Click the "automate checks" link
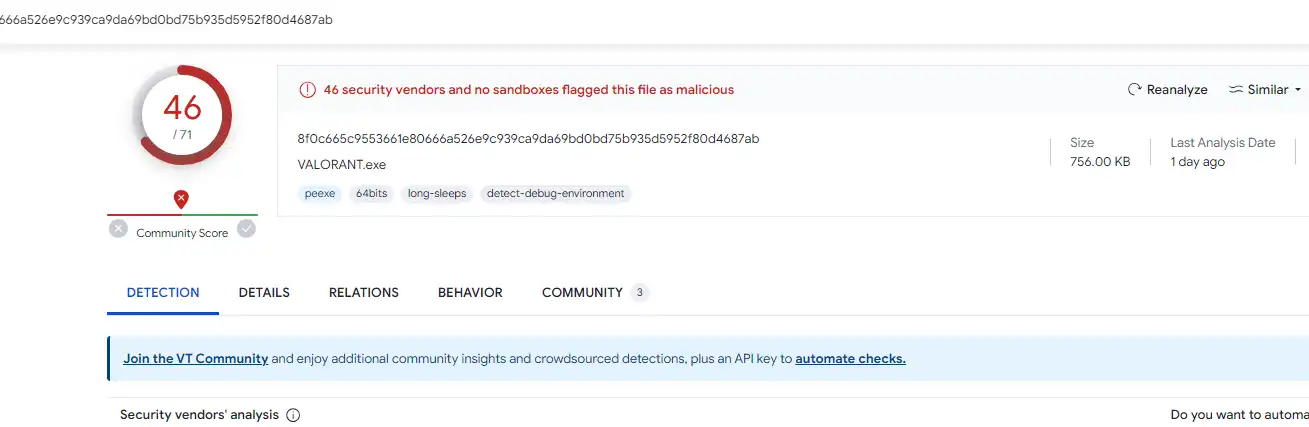1309x427 pixels. click(x=850, y=359)
